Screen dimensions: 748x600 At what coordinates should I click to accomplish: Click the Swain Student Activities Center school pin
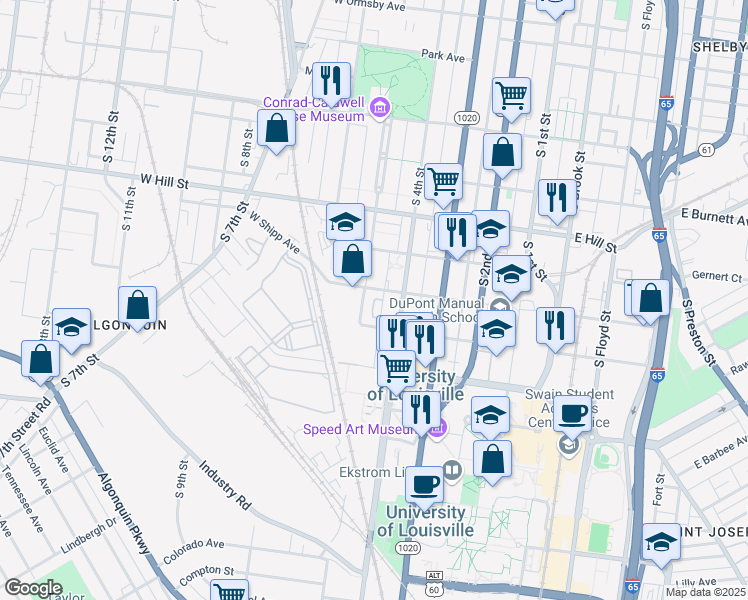(x=569, y=446)
